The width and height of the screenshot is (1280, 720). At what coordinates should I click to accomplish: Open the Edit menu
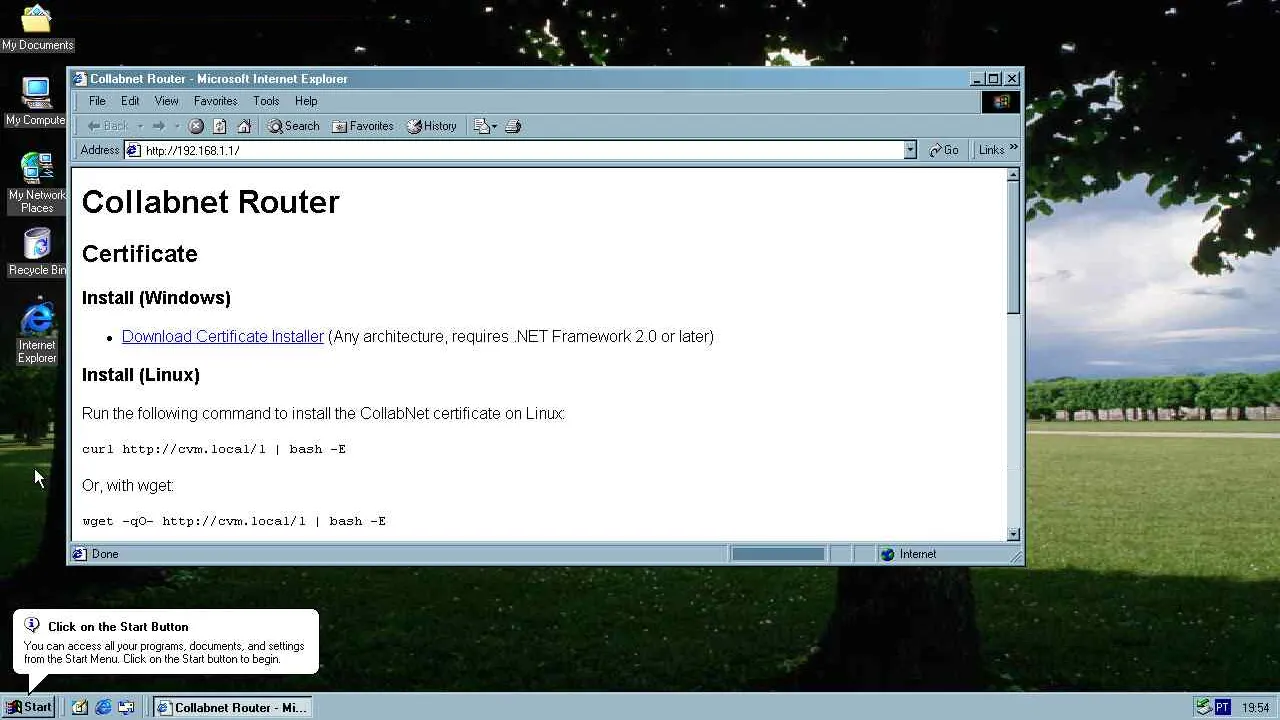[x=130, y=101]
